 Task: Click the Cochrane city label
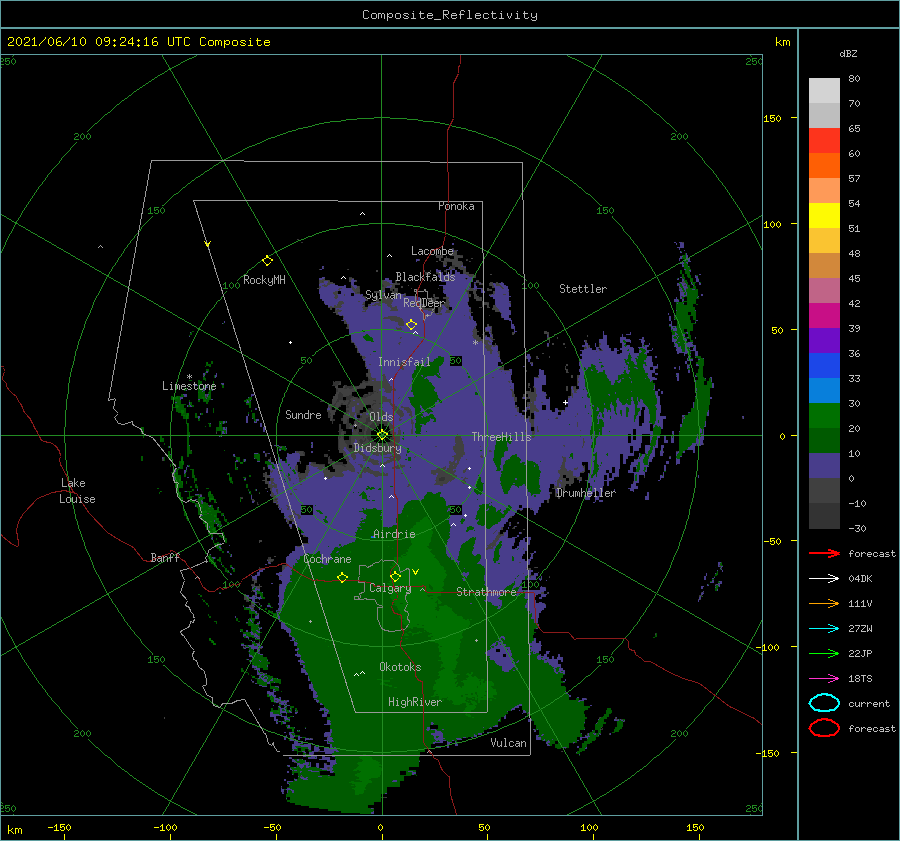tap(328, 559)
